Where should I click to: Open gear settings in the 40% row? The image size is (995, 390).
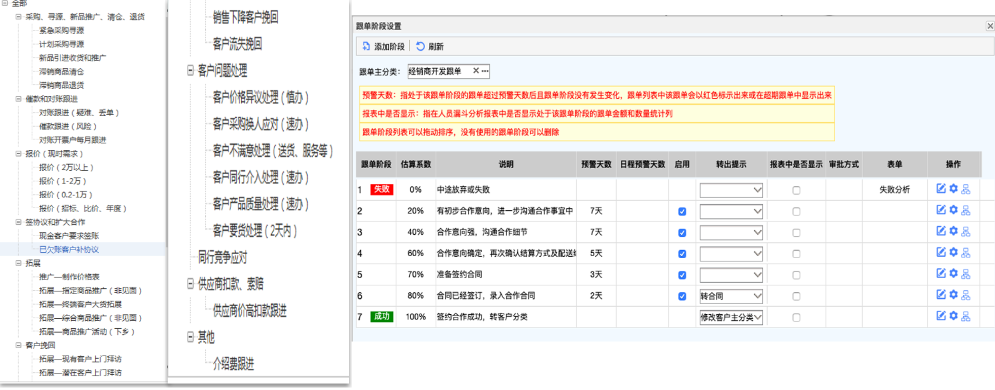click(x=953, y=231)
